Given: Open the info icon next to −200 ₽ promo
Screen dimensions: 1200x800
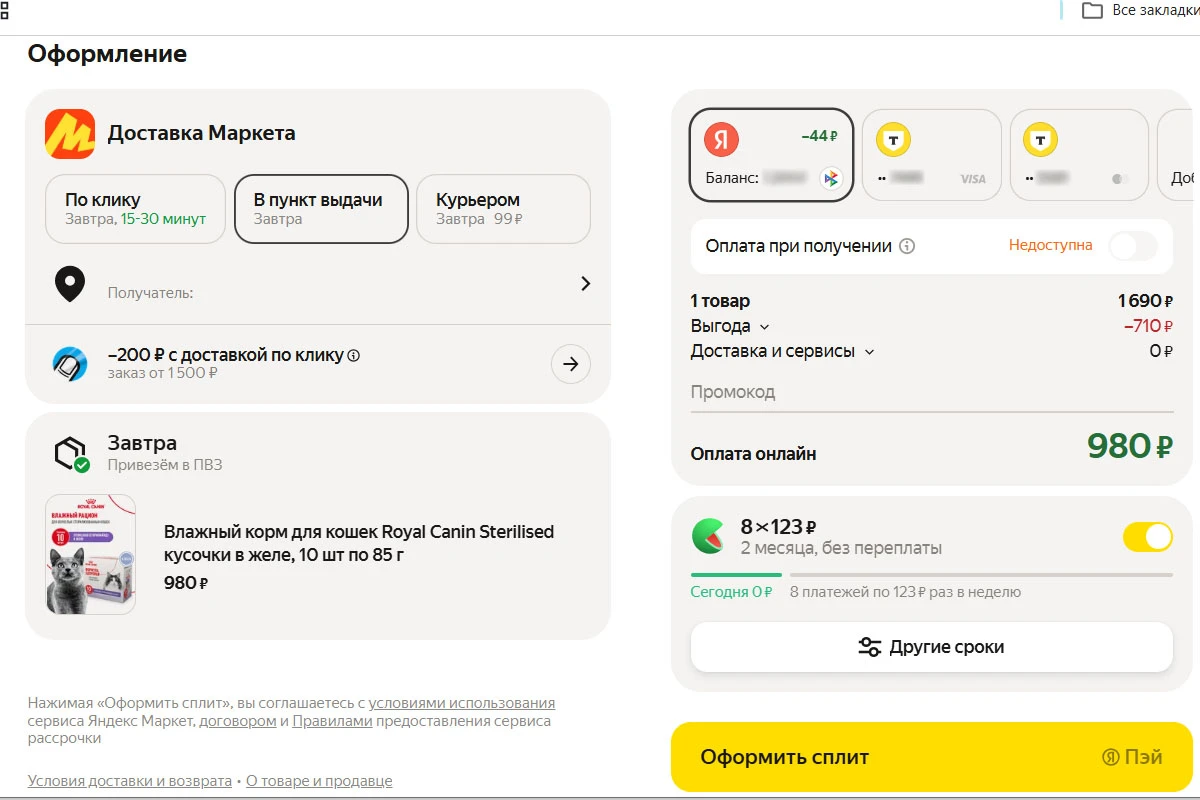Looking at the screenshot, I should tap(354, 355).
